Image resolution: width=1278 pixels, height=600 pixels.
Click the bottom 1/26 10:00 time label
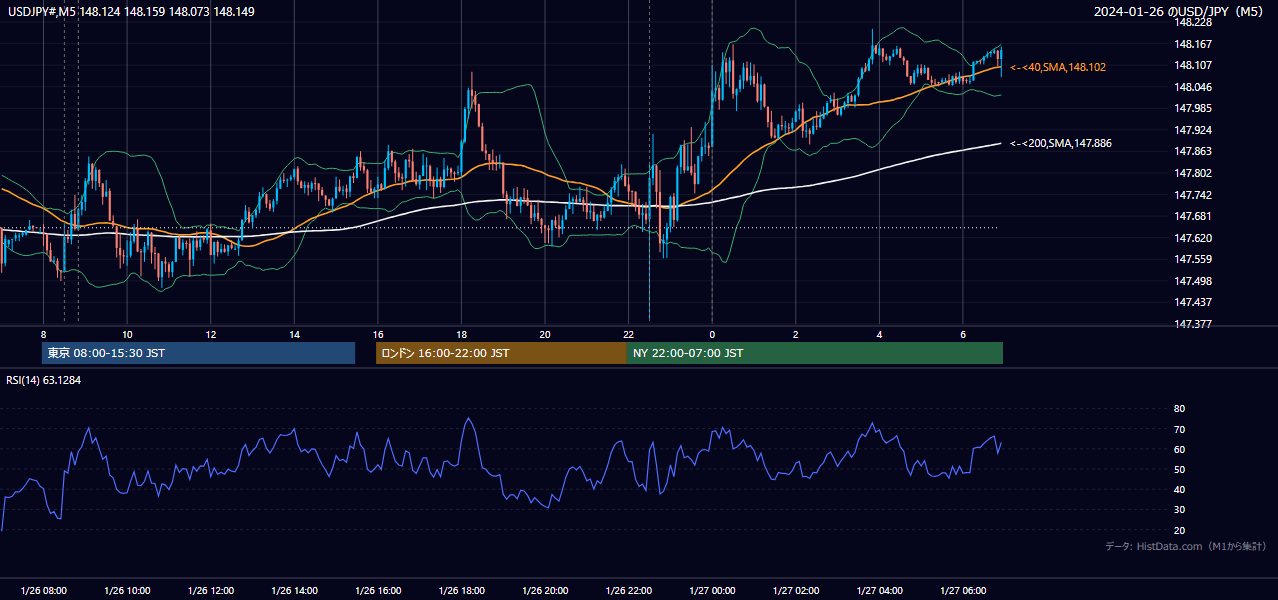tap(127, 591)
